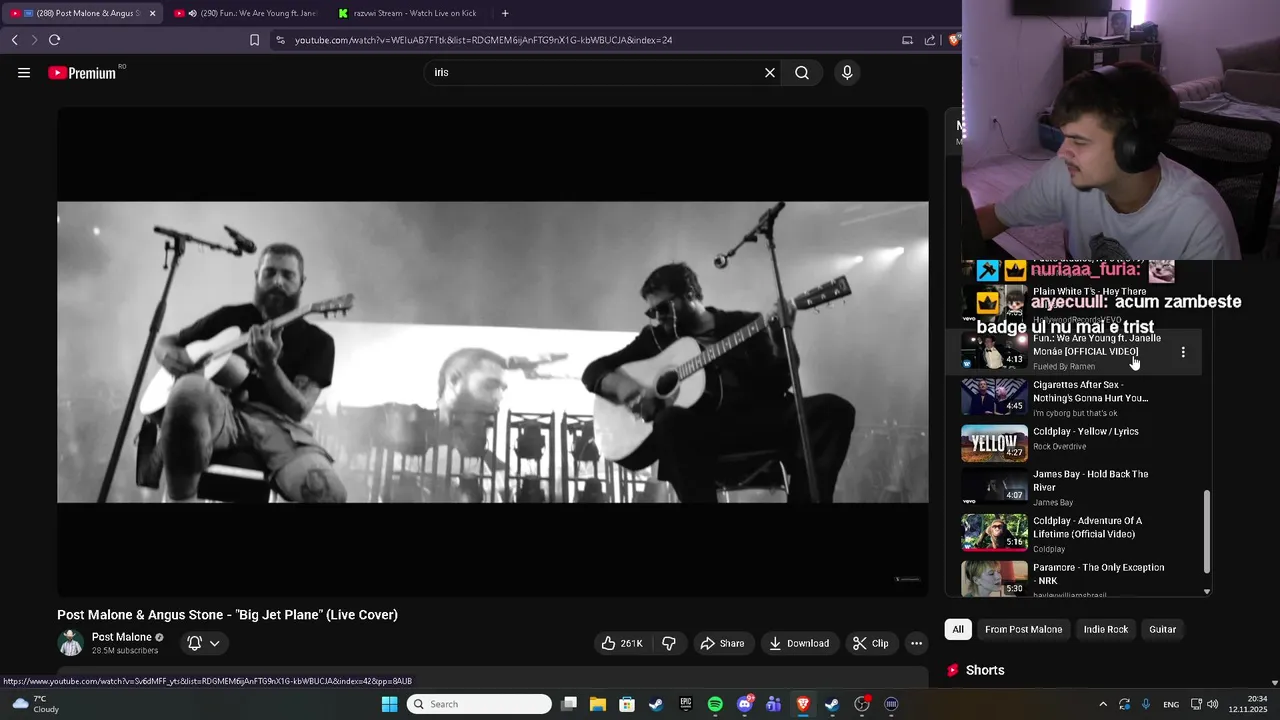Download the video
The height and width of the screenshot is (720, 1280).
tap(799, 643)
